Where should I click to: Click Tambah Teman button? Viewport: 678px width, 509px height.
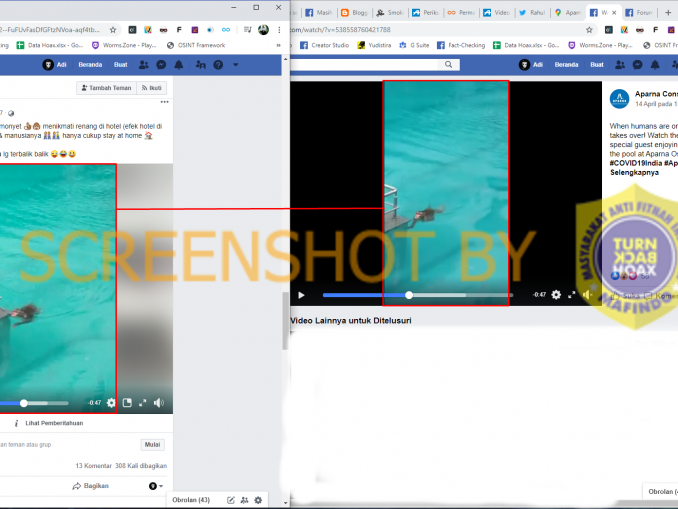click(x=106, y=88)
